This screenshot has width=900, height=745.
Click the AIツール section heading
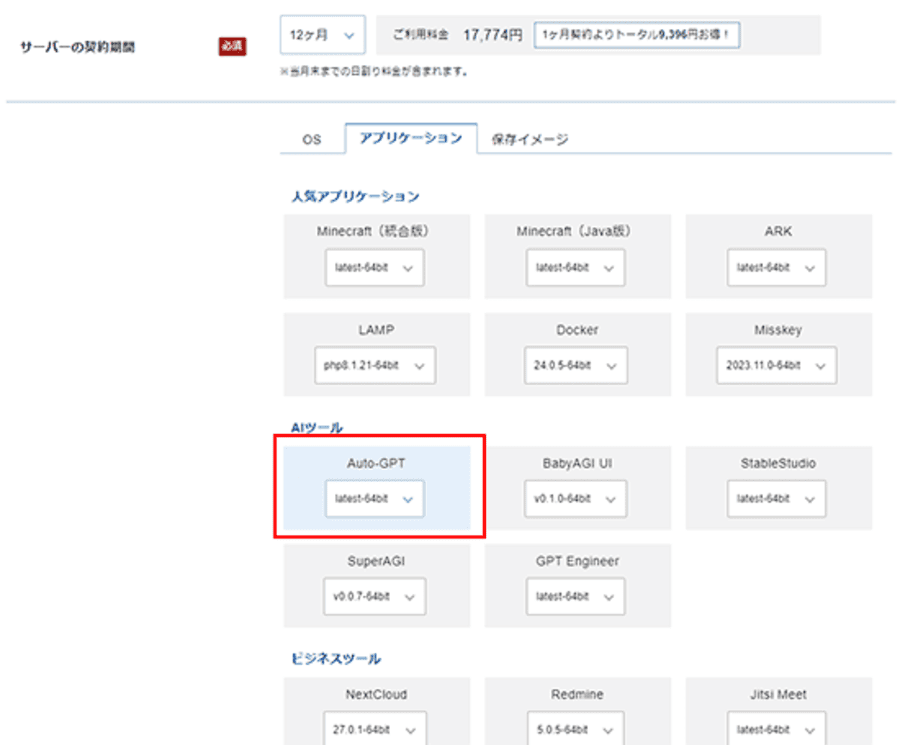[x=317, y=428]
